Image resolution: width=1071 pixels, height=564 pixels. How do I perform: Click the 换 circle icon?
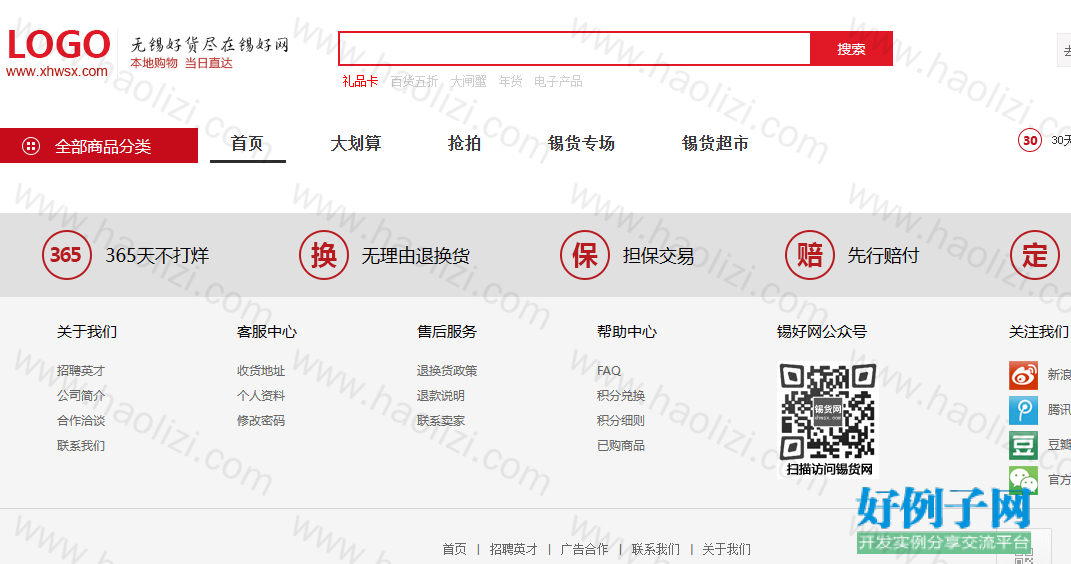(324, 255)
